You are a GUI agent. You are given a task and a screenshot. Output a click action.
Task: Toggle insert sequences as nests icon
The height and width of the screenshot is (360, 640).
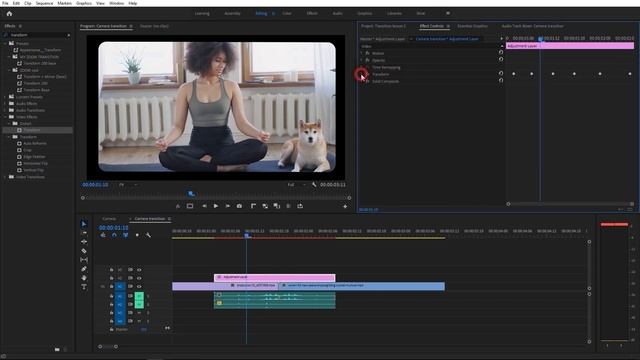coord(103,235)
